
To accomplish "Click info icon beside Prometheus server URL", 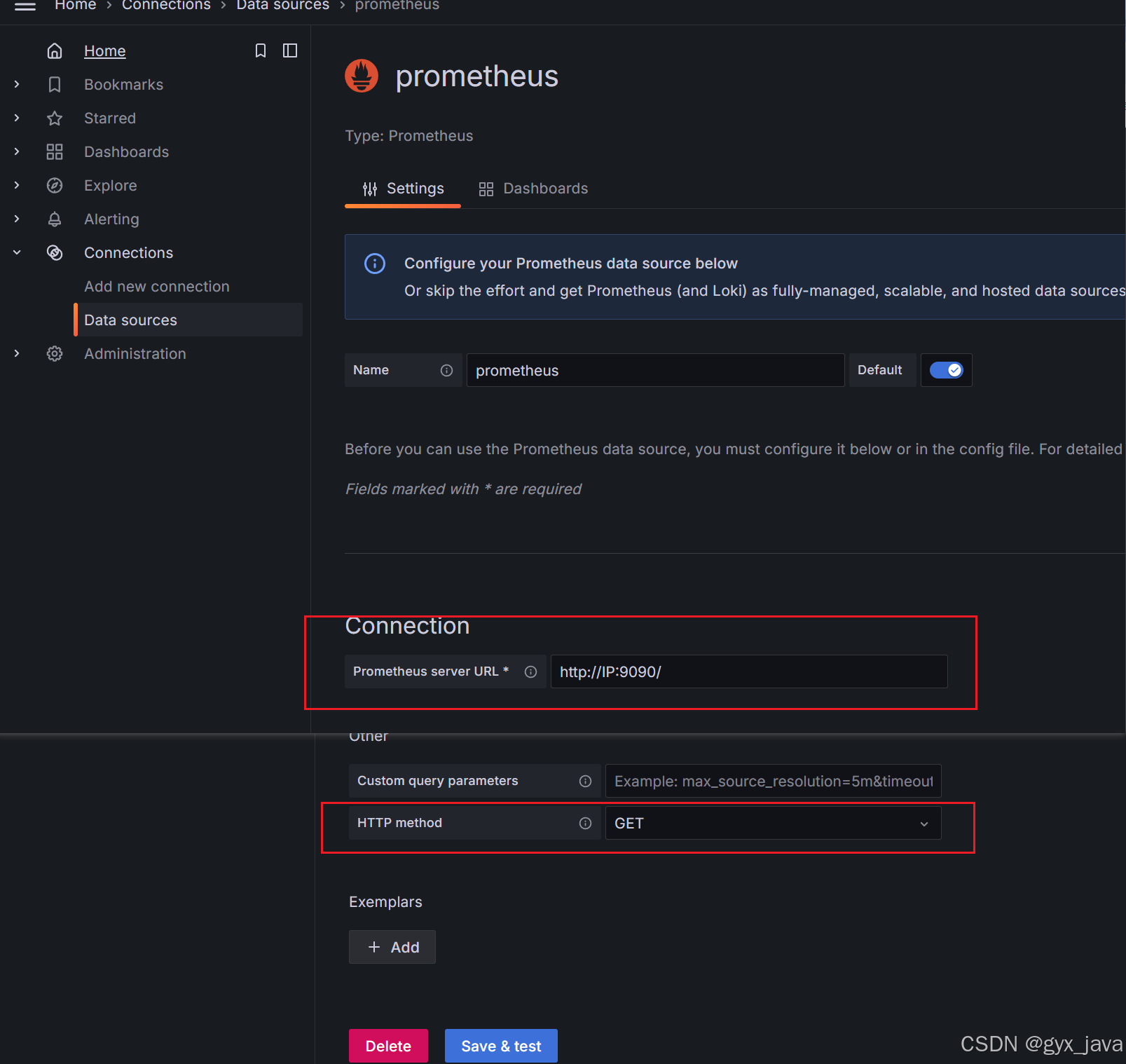I will pos(531,672).
